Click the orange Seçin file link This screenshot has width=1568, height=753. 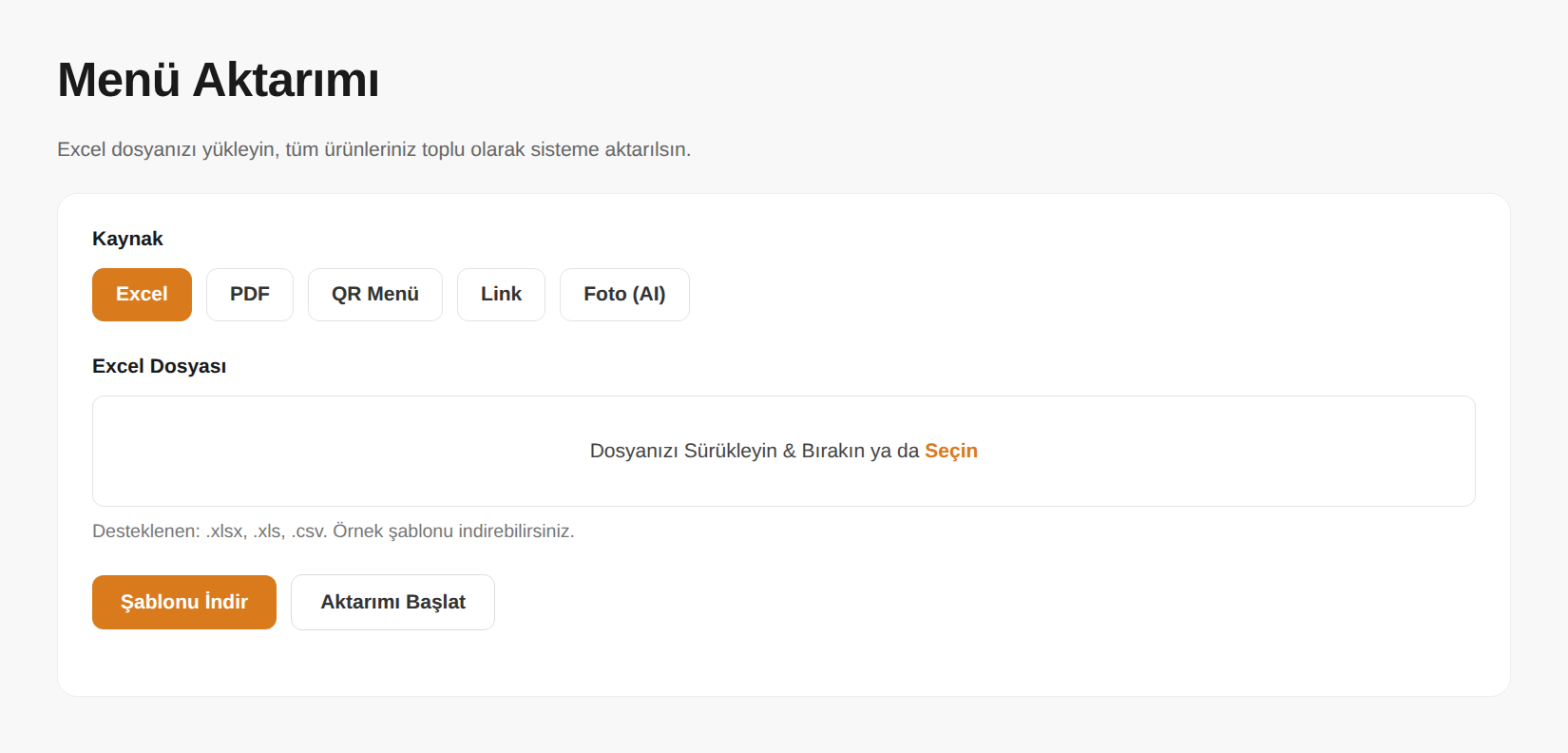point(951,451)
